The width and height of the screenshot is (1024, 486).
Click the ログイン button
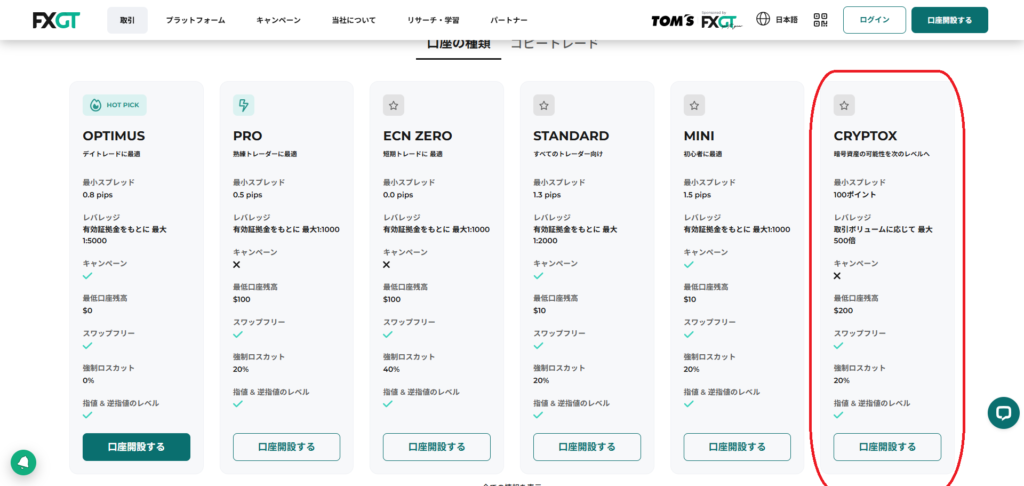(874, 20)
